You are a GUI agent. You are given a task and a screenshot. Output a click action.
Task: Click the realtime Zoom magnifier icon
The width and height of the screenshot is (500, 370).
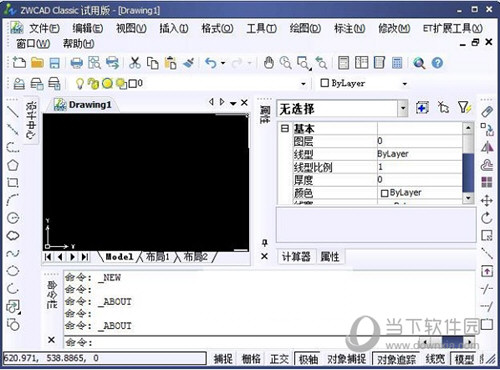[286, 63]
